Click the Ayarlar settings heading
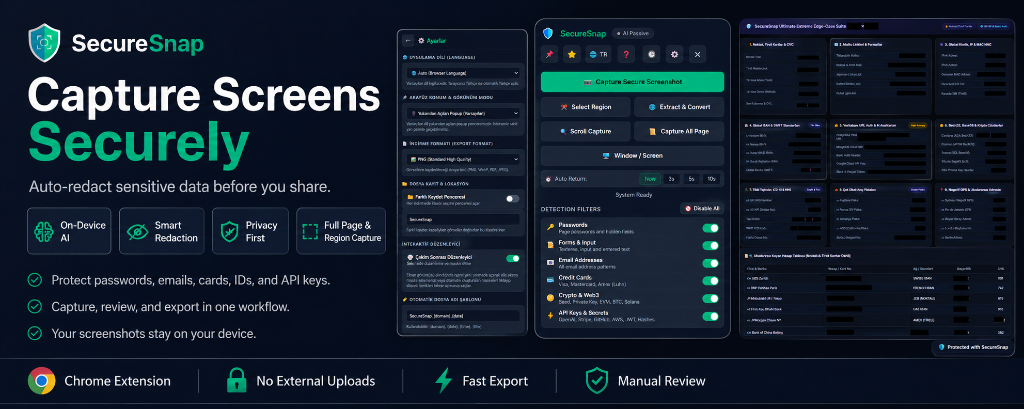 point(436,41)
